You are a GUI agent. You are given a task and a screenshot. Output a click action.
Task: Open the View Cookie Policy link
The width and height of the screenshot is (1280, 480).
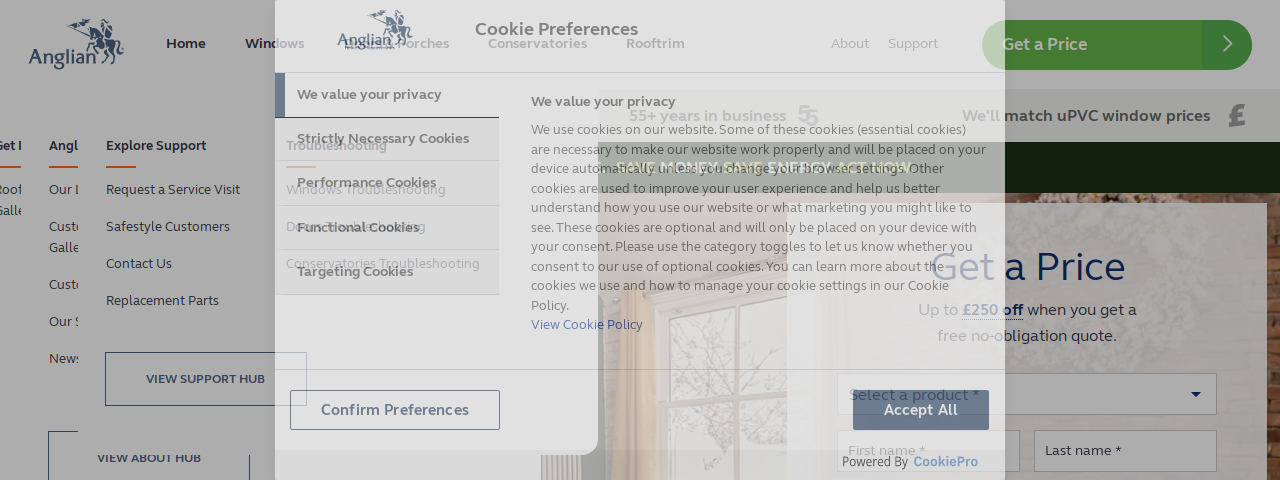coord(587,325)
